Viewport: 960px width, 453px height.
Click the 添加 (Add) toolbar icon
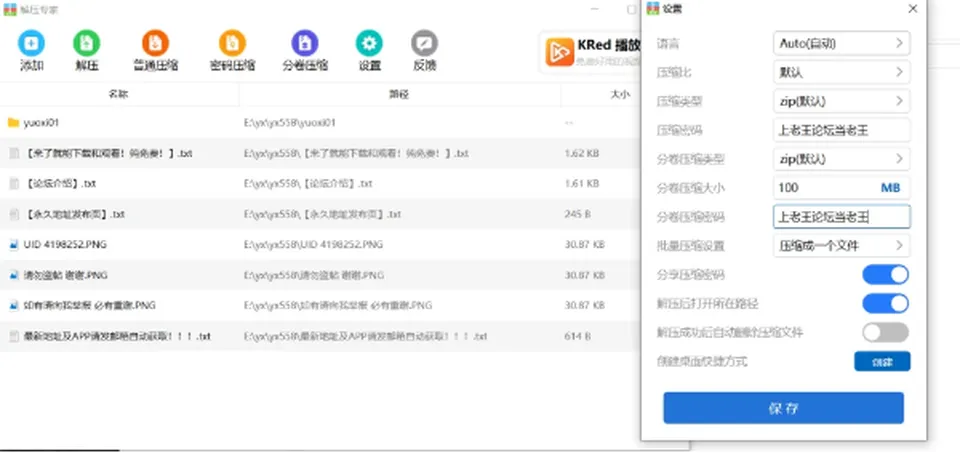pyautogui.click(x=31, y=43)
